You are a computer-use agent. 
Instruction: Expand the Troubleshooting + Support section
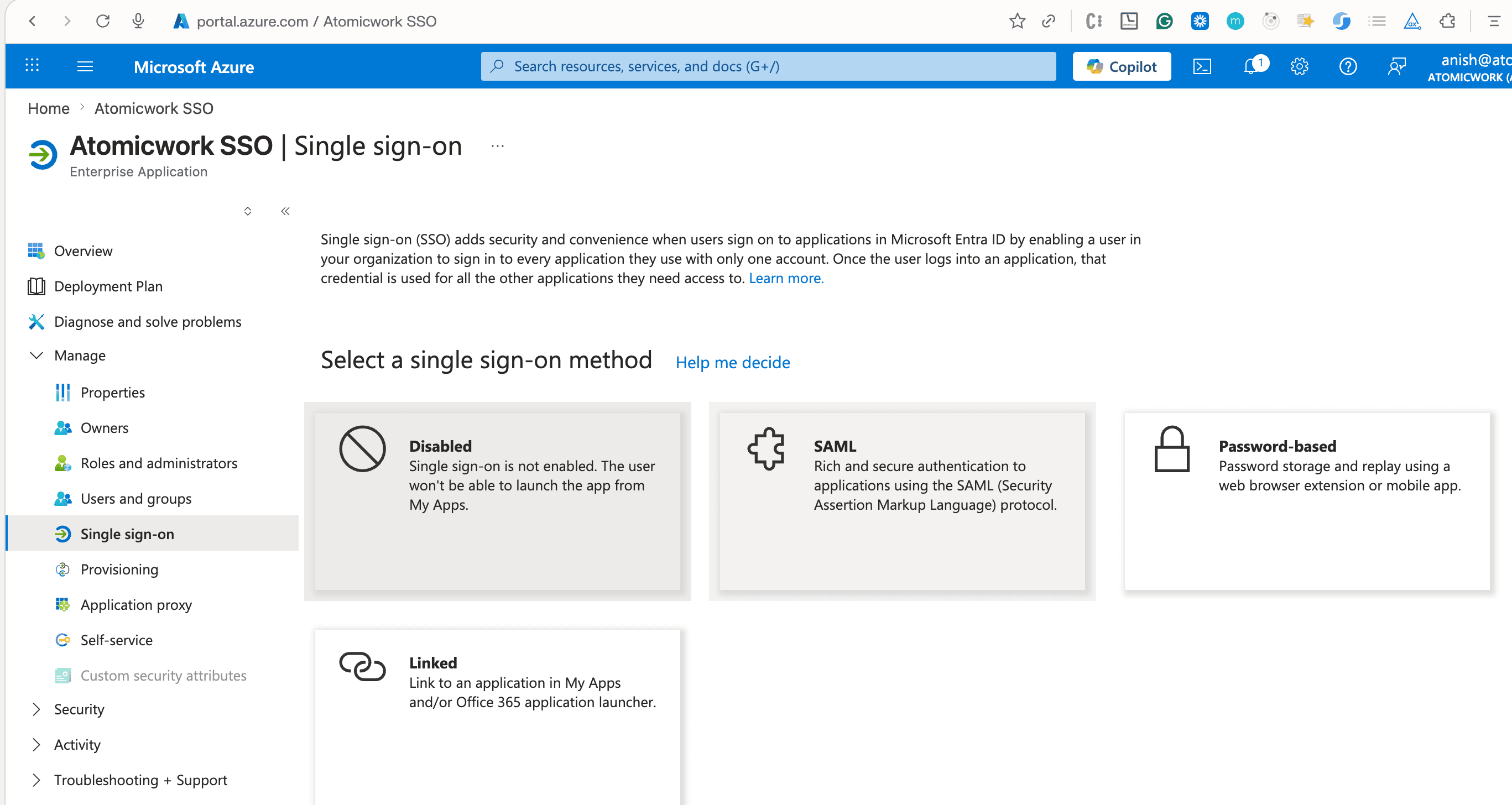37,780
